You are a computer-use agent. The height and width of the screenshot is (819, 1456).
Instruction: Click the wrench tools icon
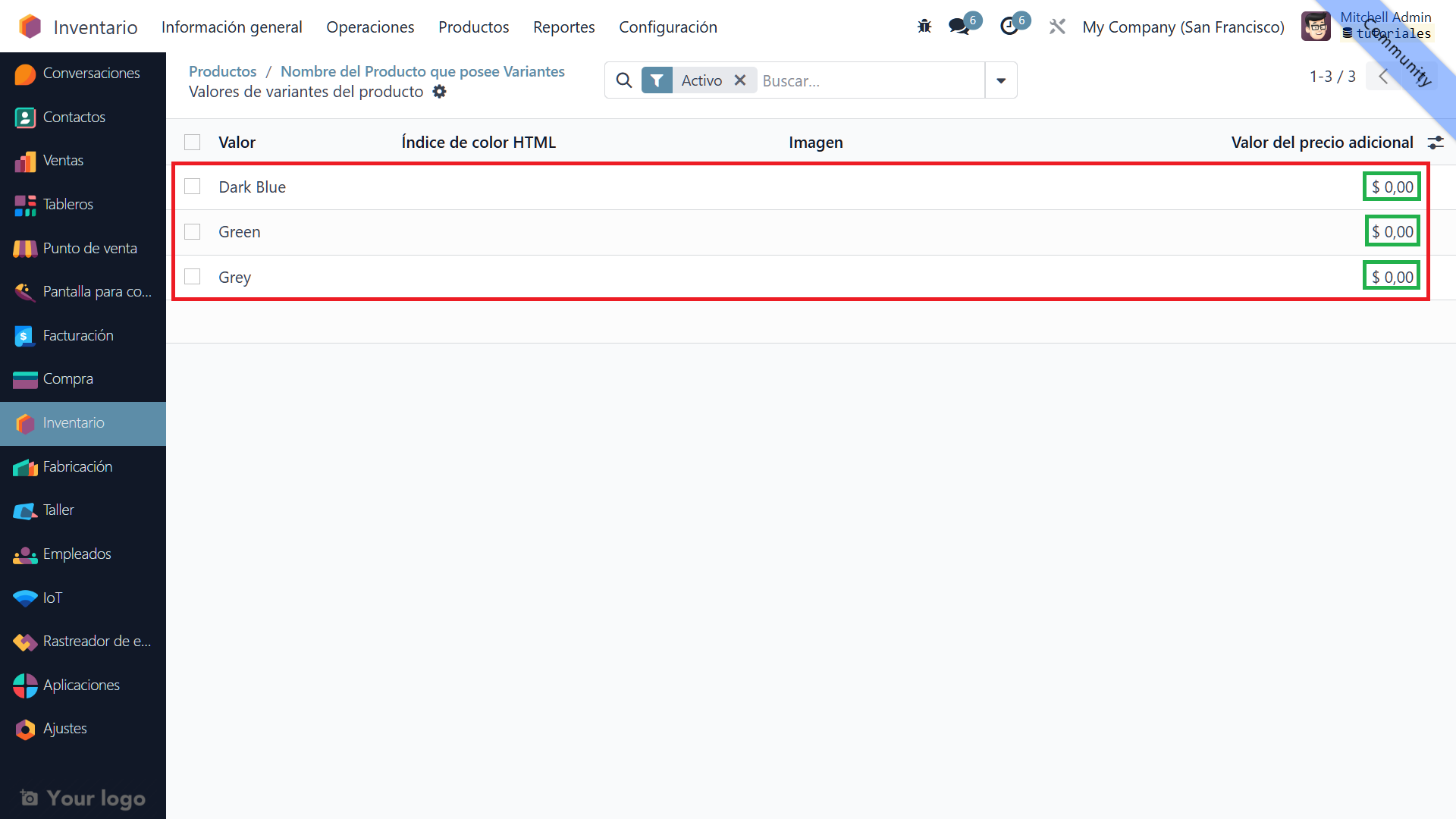1057,27
